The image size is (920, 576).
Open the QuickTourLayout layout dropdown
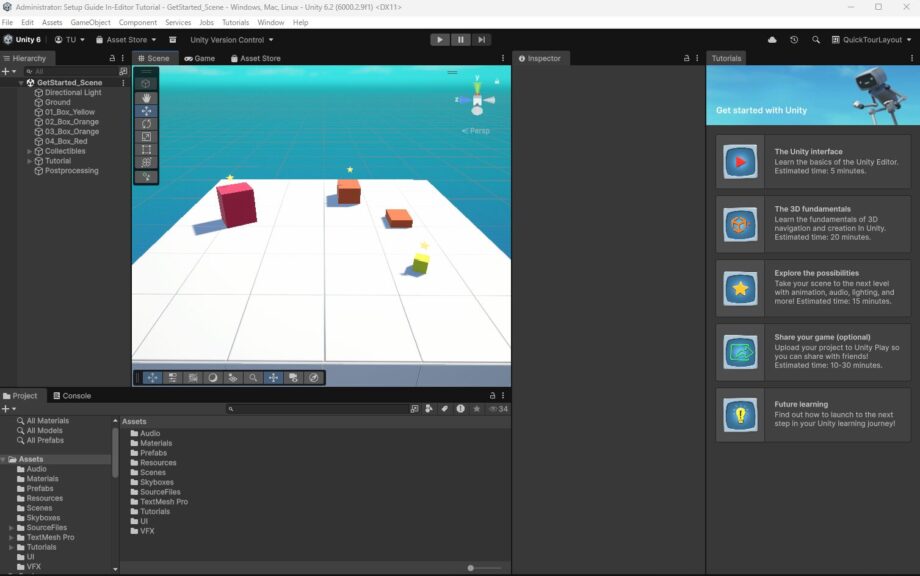tap(872, 40)
